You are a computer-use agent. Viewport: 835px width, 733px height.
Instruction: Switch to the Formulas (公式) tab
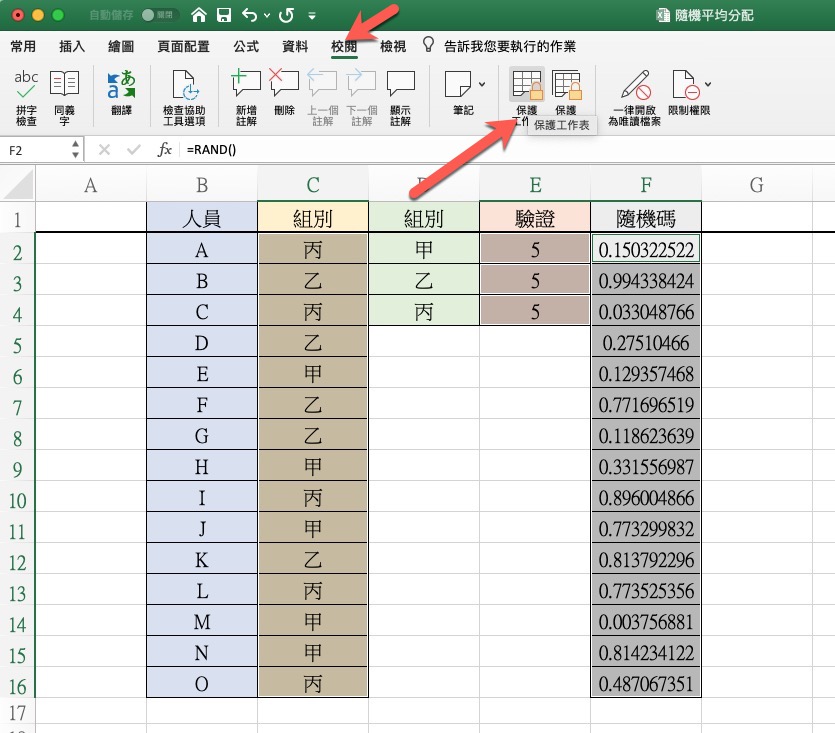[246, 47]
